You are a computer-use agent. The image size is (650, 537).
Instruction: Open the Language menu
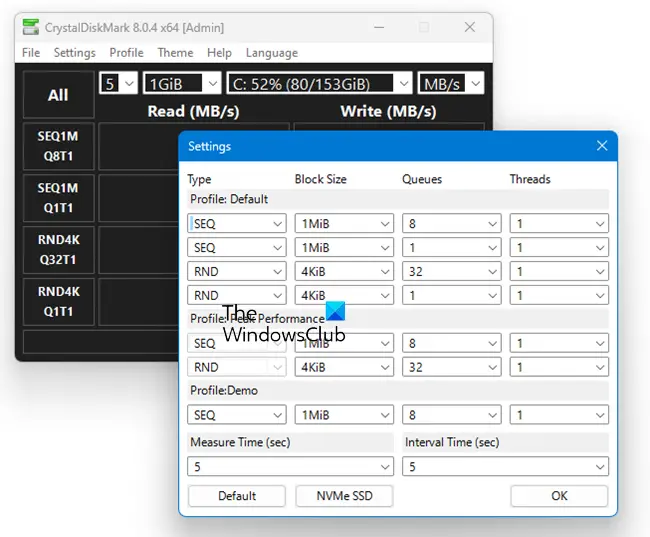point(272,53)
